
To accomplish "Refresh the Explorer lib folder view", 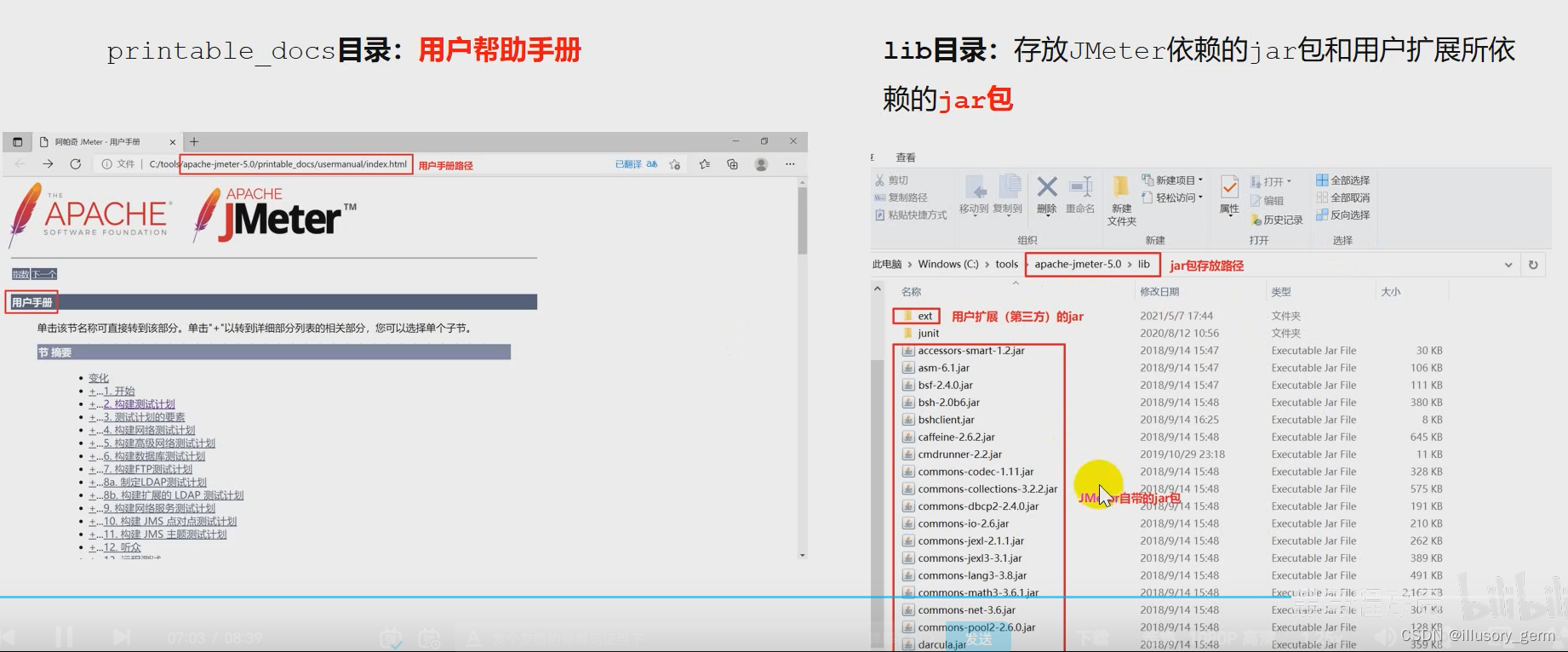I will 1533,265.
